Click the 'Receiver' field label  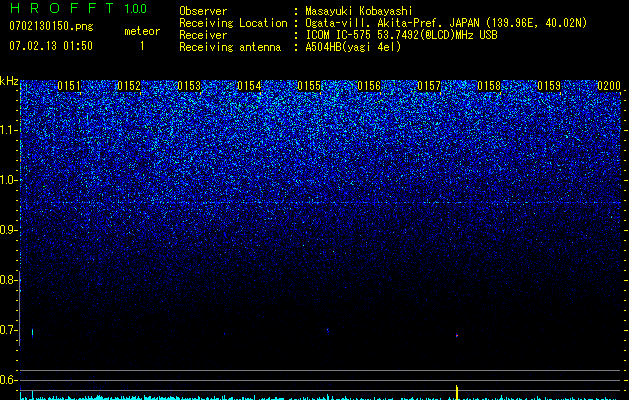tap(203, 35)
